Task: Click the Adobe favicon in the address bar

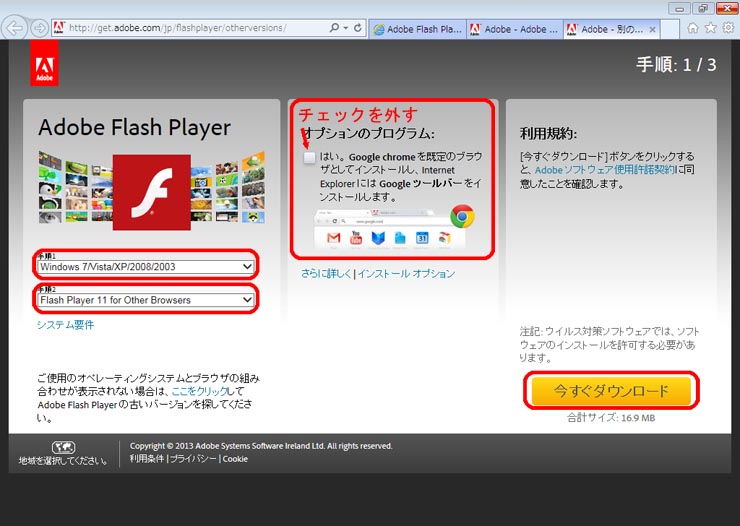Action: coord(59,28)
